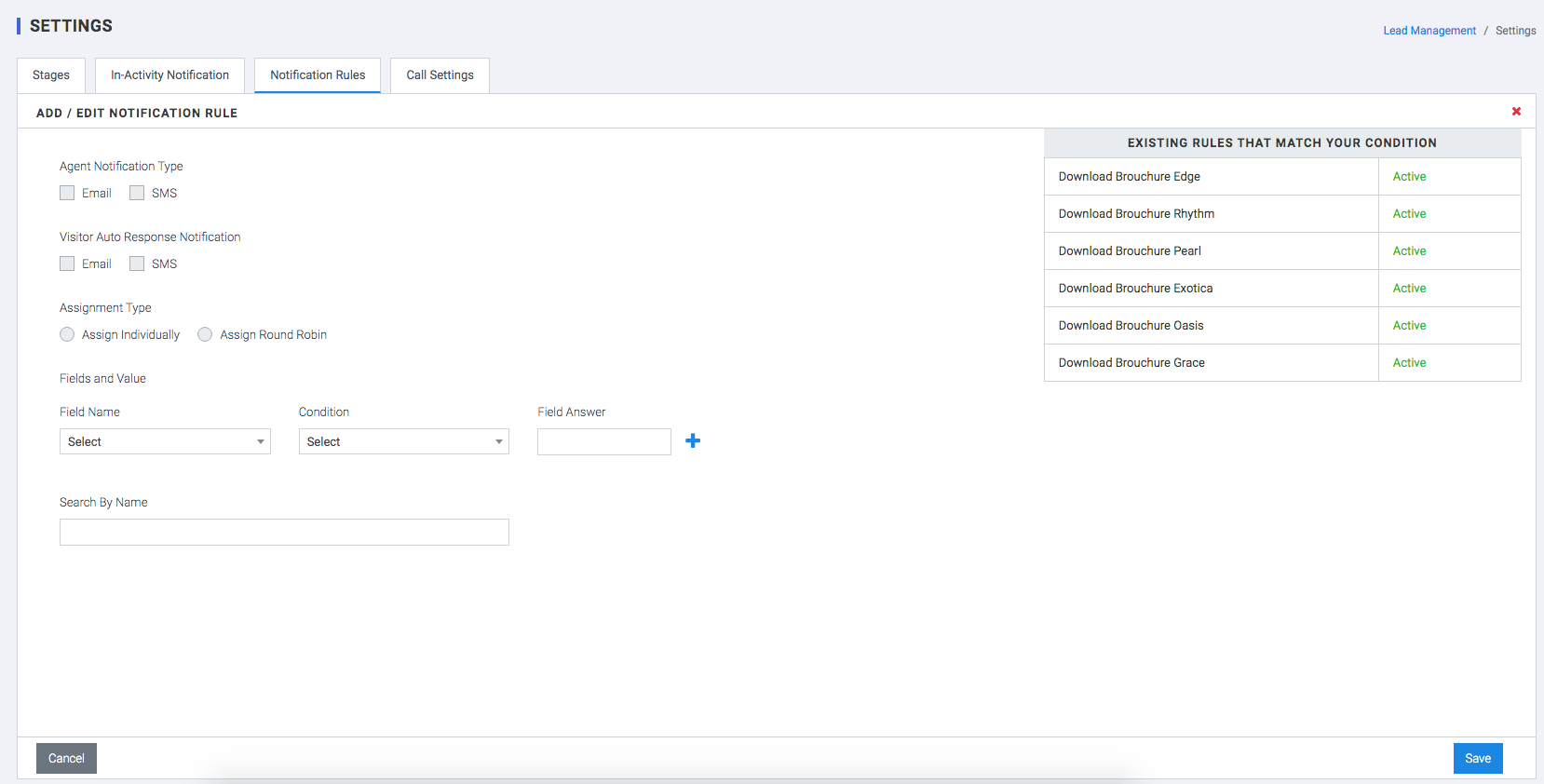Screen dimensions: 1544x784
Task: Click the Assignment Type label
Action: coord(105,307)
